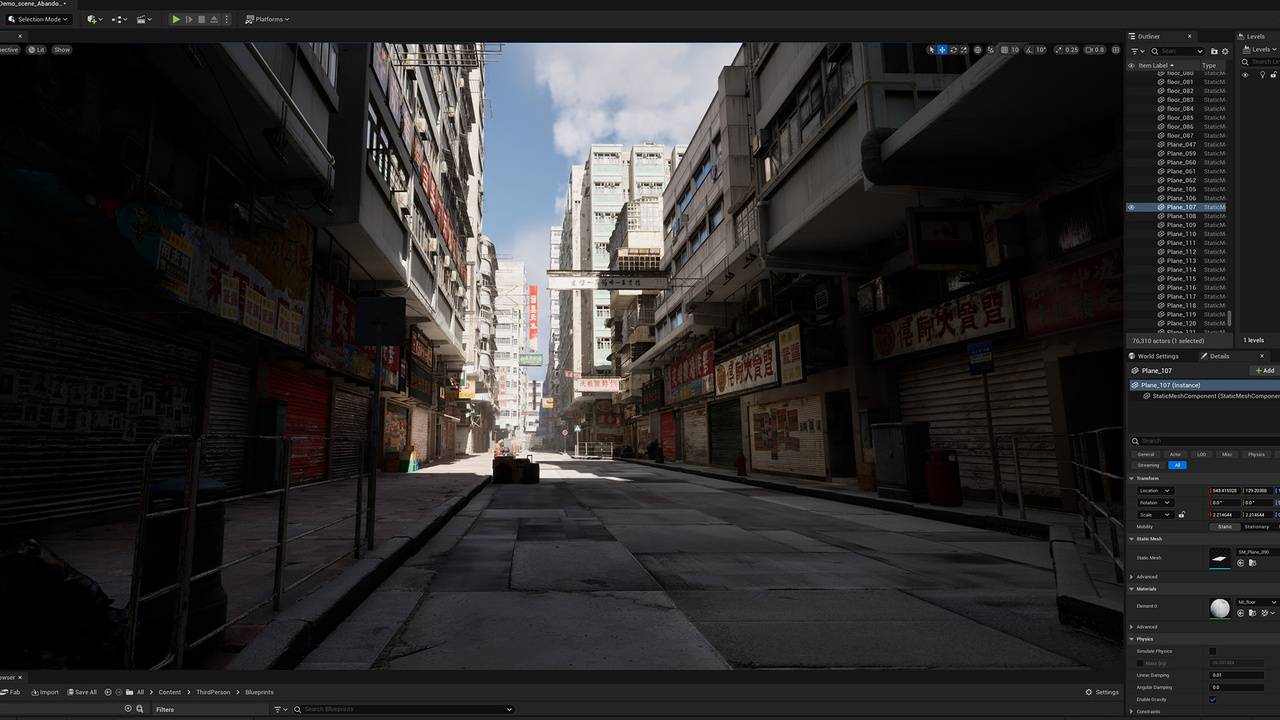Image resolution: width=1280 pixels, height=720 pixels.
Task: Toggle visibility eye for Plane_107
Action: tap(1132, 207)
